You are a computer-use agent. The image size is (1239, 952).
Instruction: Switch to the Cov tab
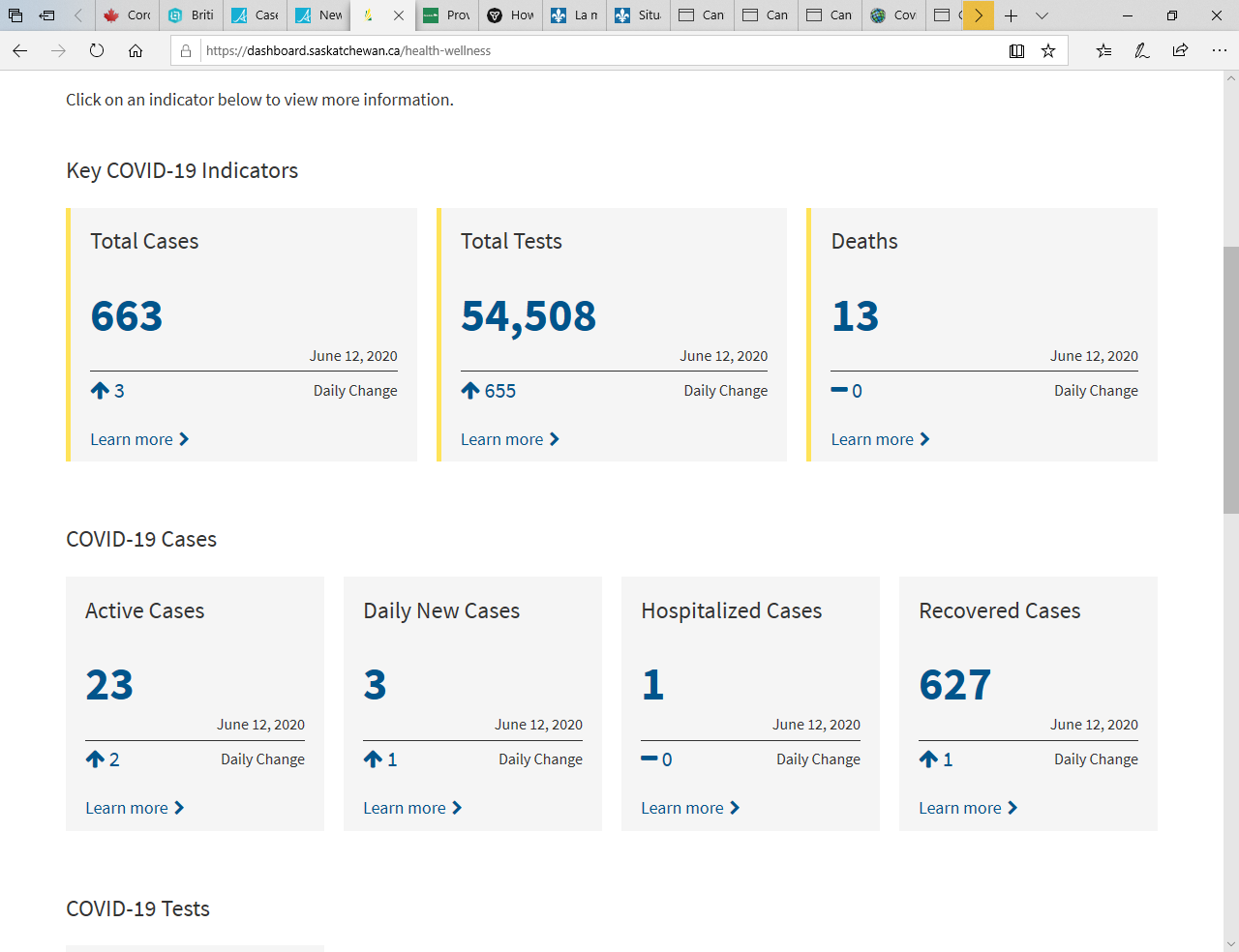[894, 15]
